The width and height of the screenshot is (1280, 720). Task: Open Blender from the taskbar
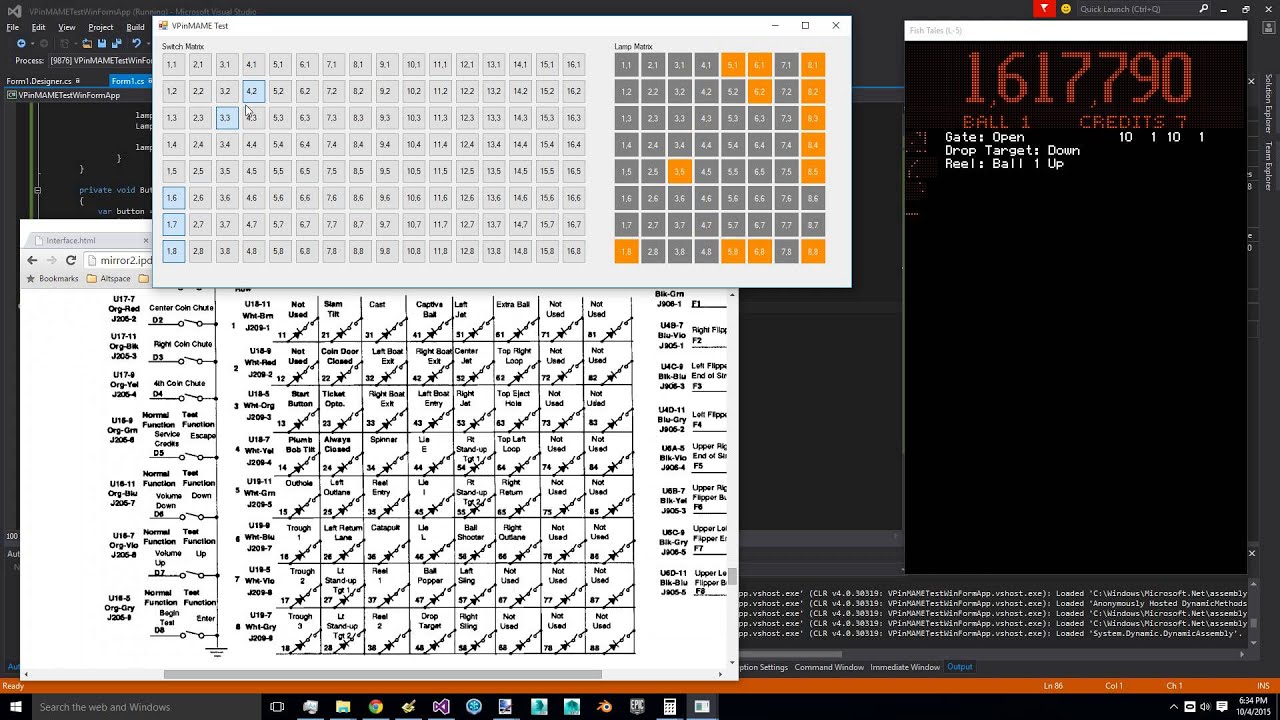[x=604, y=707]
